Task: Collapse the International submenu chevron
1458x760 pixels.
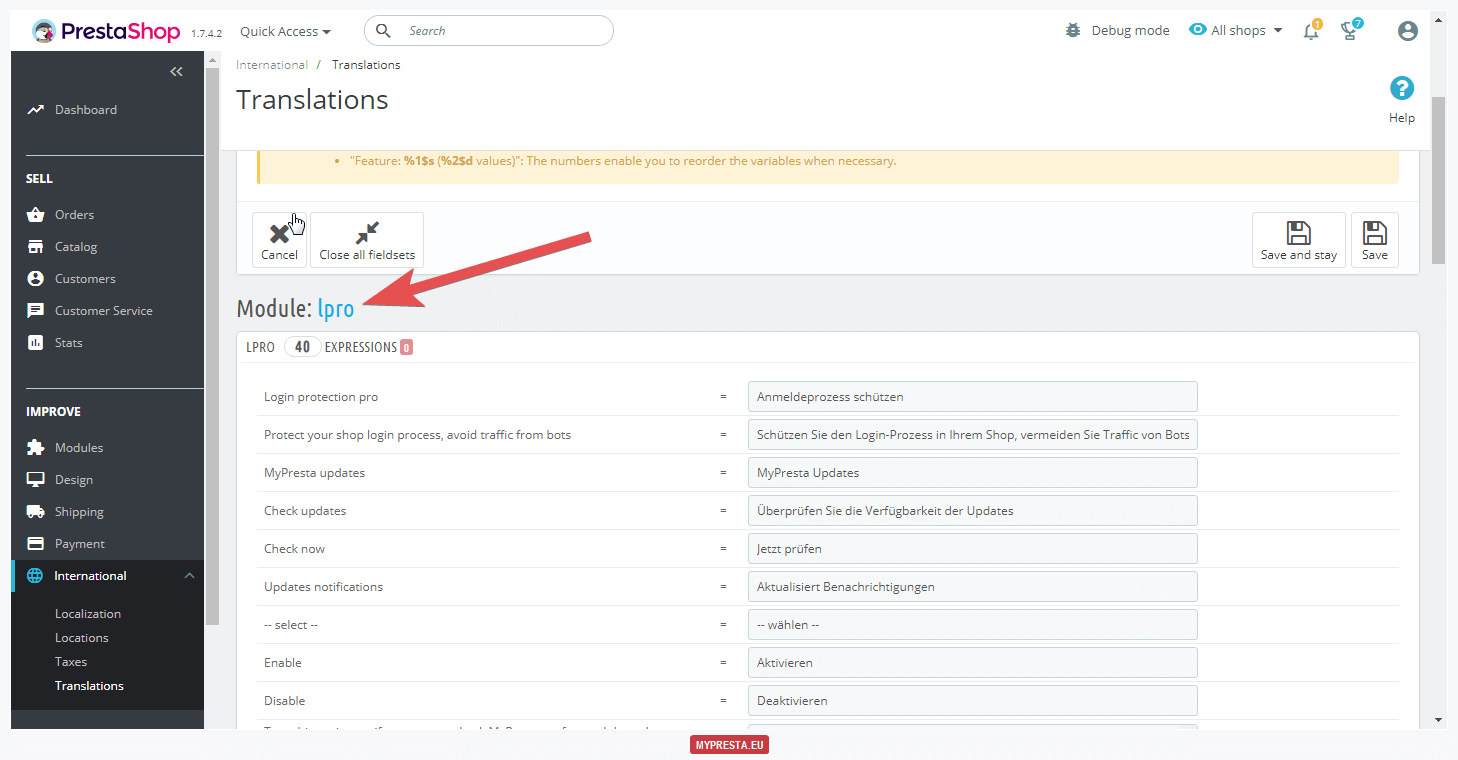Action: (x=189, y=576)
